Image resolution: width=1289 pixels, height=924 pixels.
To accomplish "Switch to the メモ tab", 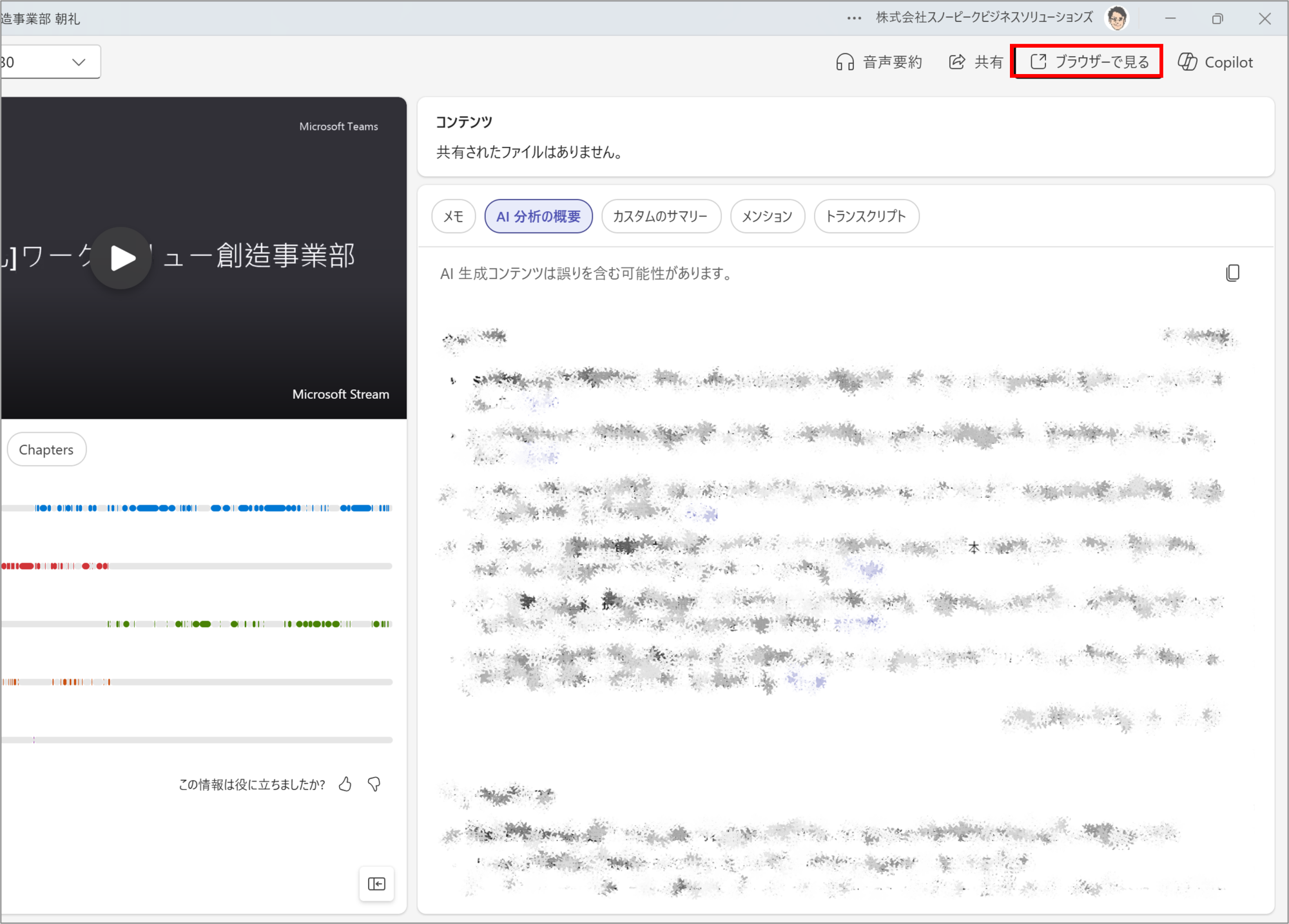I will click(453, 217).
